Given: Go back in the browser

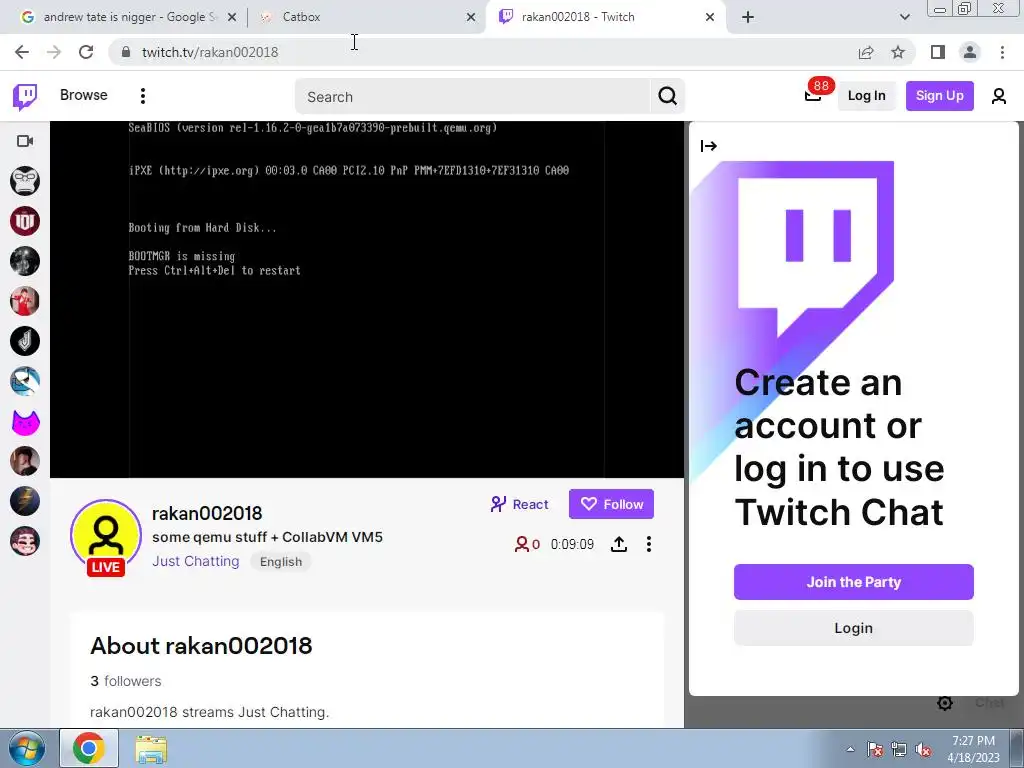Looking at the screenshot, I should 22,52.
